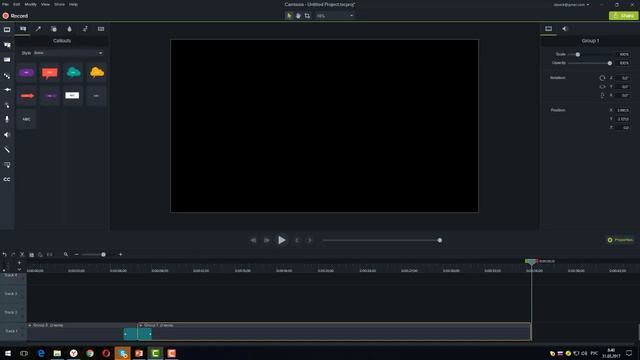Switch to the Shapes annotation tab
Viewport: 640px width, 360px height.
54,29
